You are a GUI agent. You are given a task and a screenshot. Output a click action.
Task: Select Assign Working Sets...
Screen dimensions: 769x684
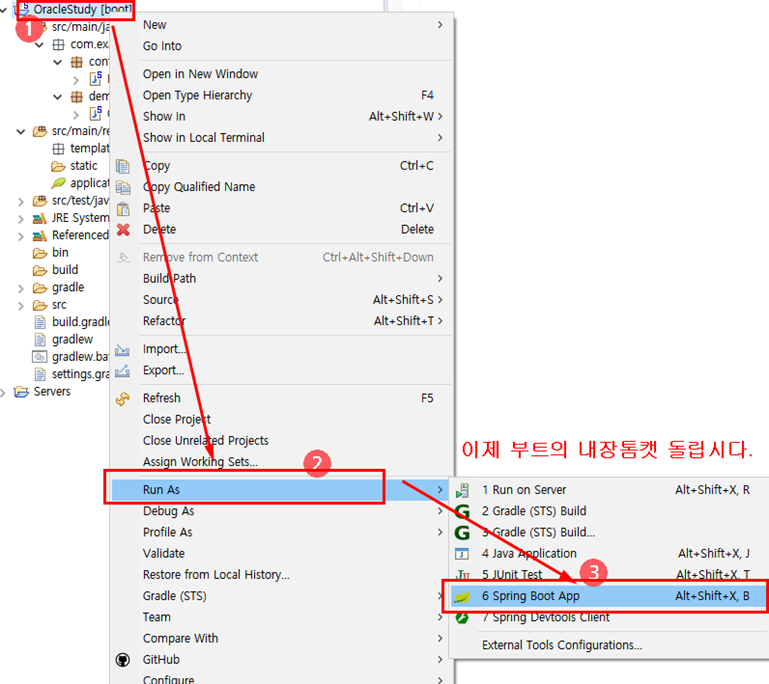click(281, 461)
